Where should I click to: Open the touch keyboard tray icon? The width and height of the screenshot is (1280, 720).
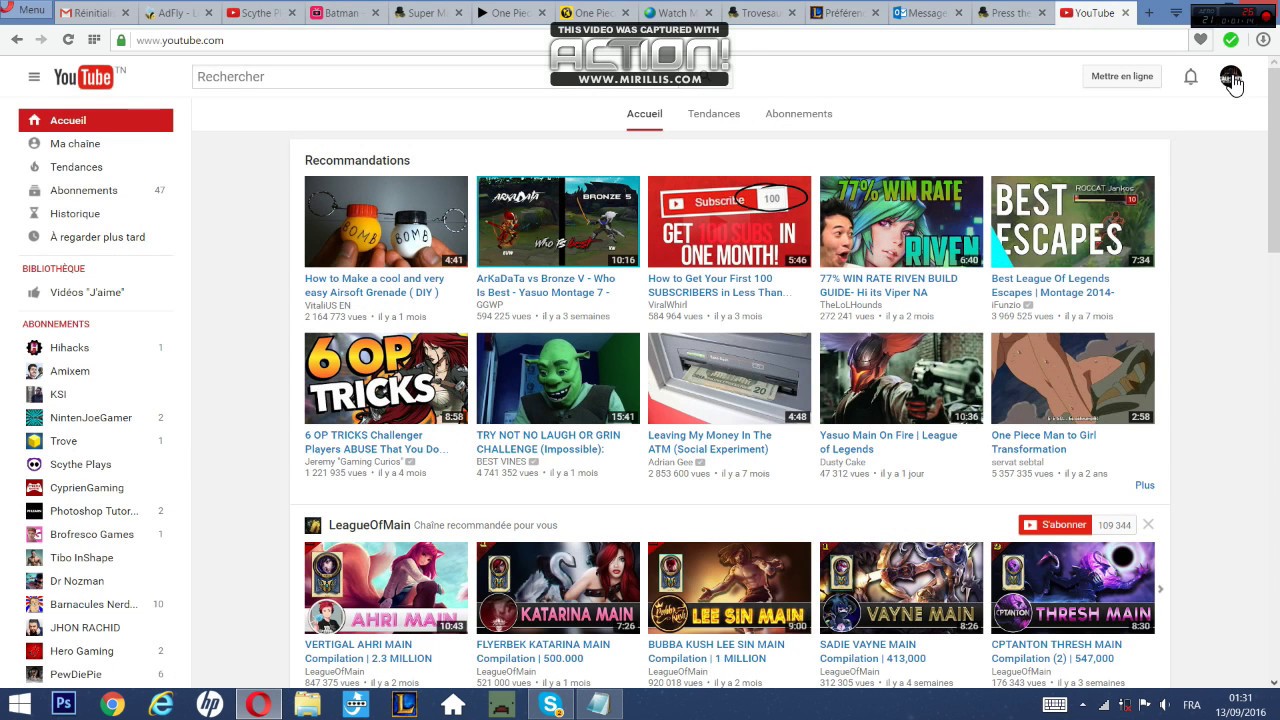point(1054,704)
